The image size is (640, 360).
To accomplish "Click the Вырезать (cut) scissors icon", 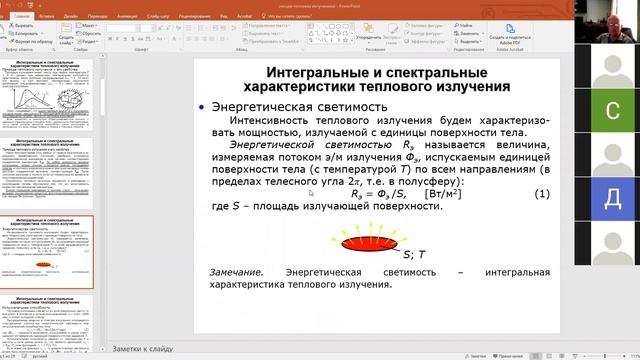I will pos(11,25).
